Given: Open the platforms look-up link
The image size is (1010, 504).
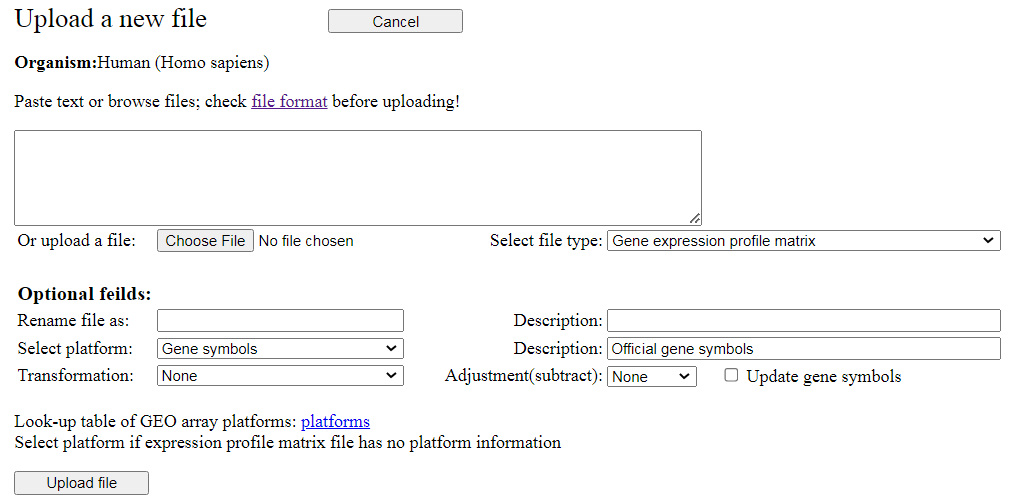Looking at the screenshot, I should (335, 421).
